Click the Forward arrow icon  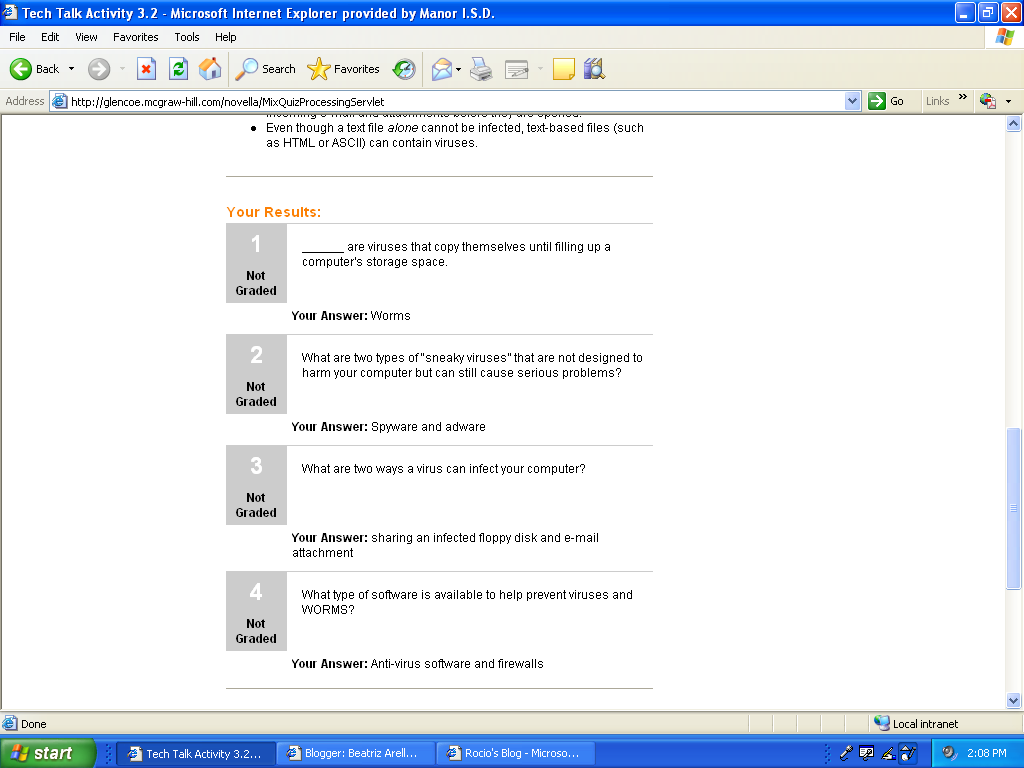[99, 69]
